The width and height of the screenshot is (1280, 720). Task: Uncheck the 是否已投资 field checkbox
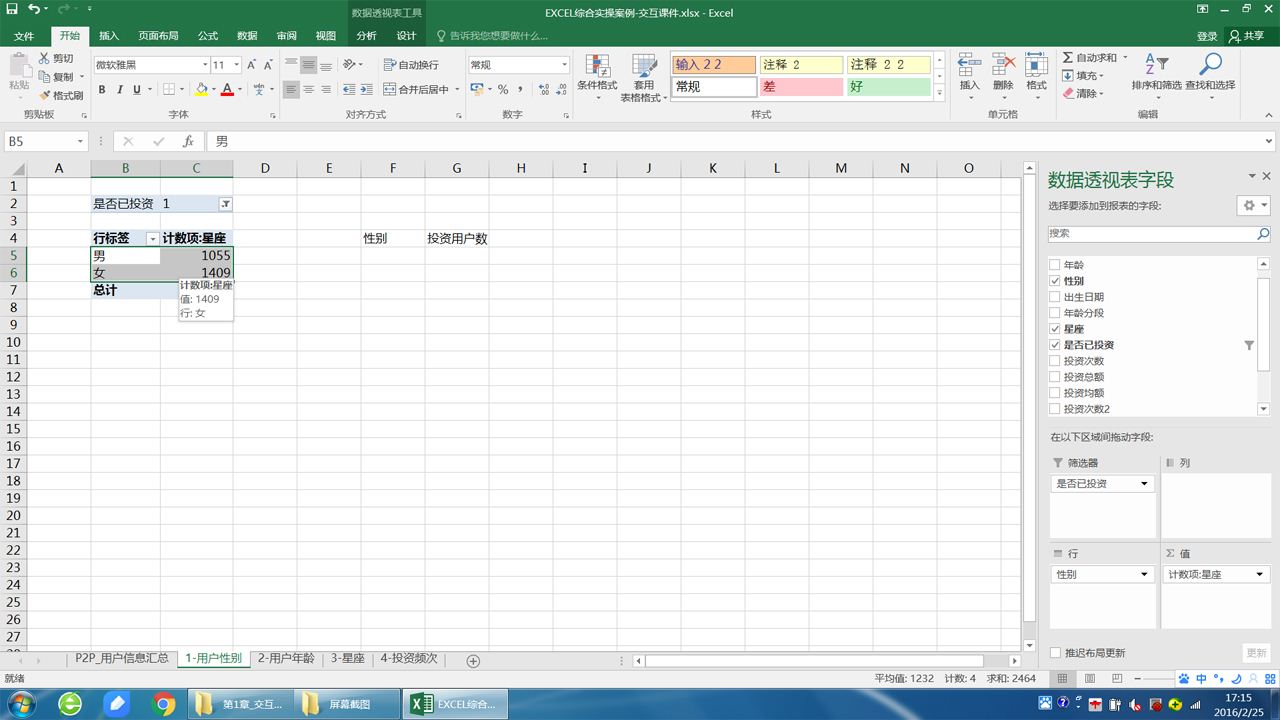1054,345
